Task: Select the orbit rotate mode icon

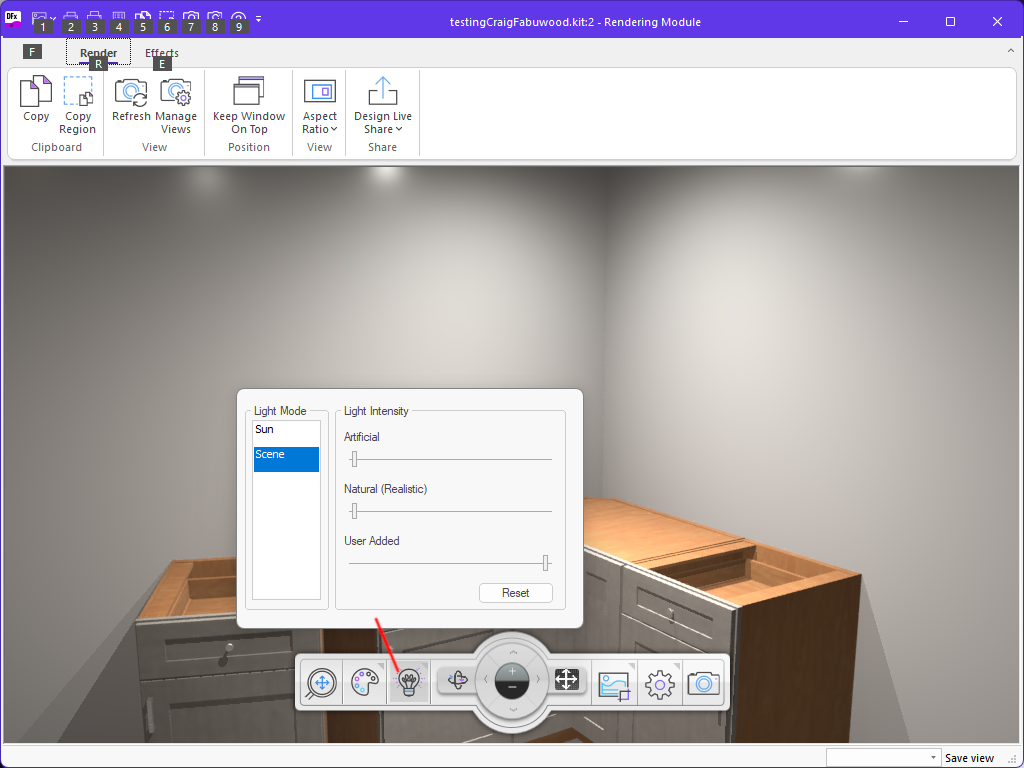Action: (458, 680)
